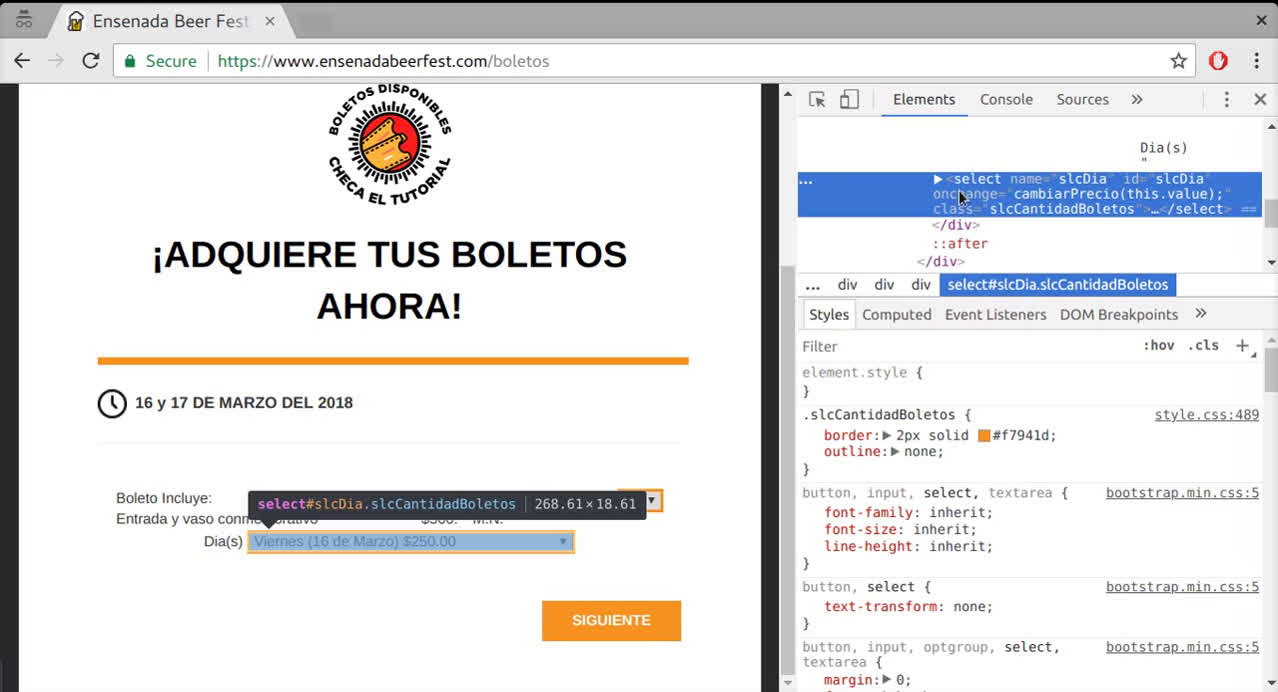This screenshot has height=692, width=1278.
Task: Bookmark this page with the star icon
Action: click(1179, 61)
